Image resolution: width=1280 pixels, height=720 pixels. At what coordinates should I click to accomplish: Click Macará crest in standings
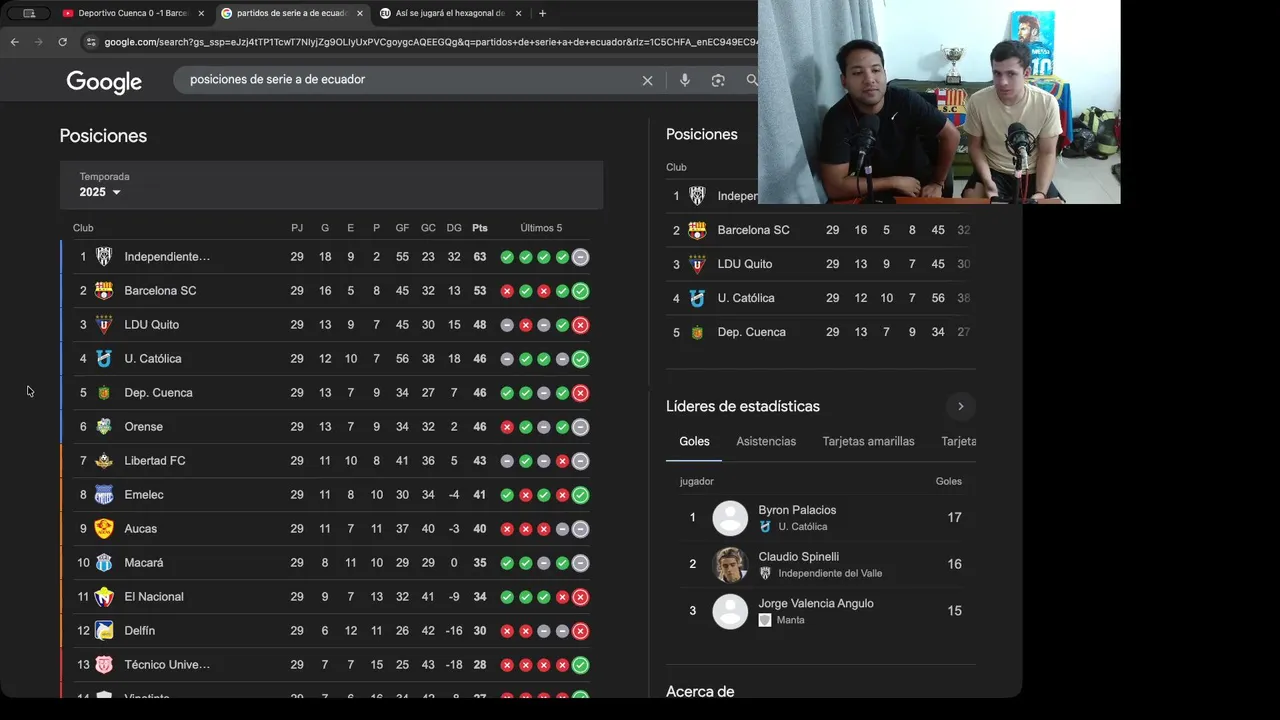(x=104, y=563)
